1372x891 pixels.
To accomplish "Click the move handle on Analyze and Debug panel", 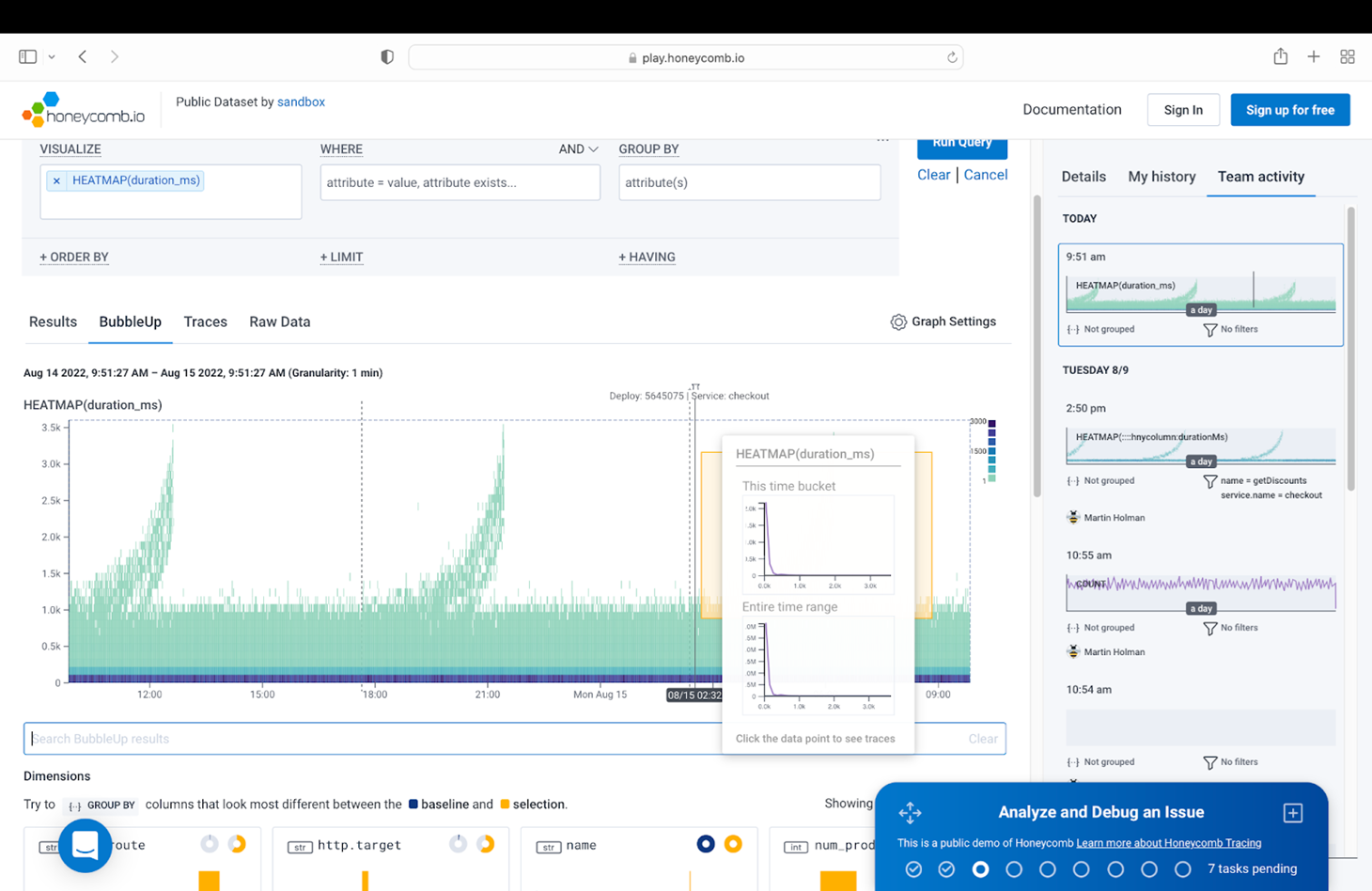I will click(x=910, y=812).
